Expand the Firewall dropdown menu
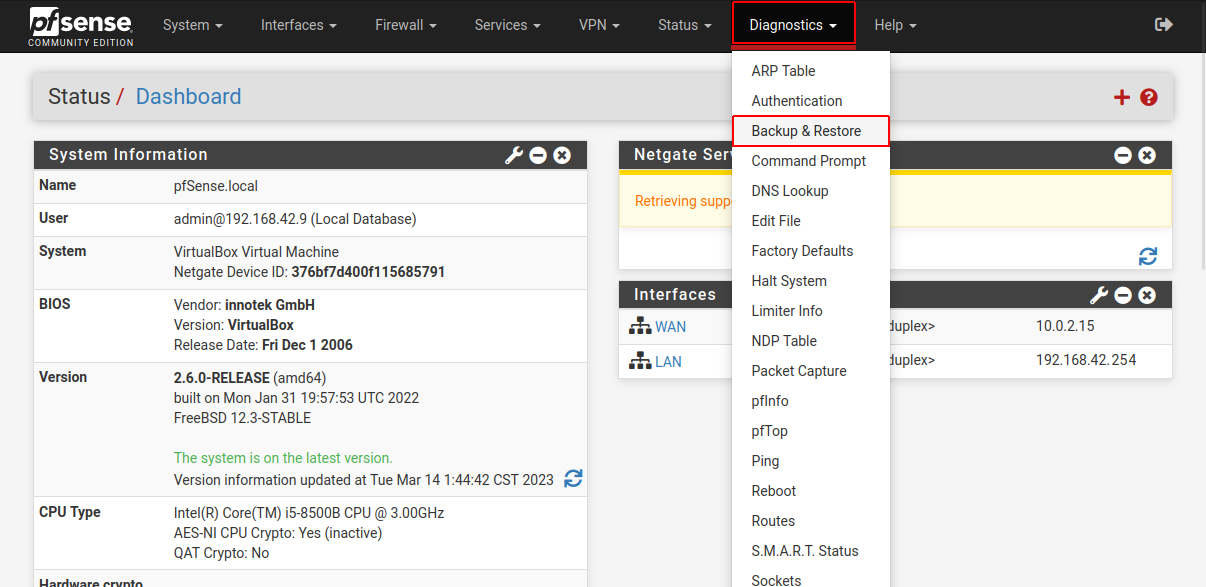 (x=405, y=25)
